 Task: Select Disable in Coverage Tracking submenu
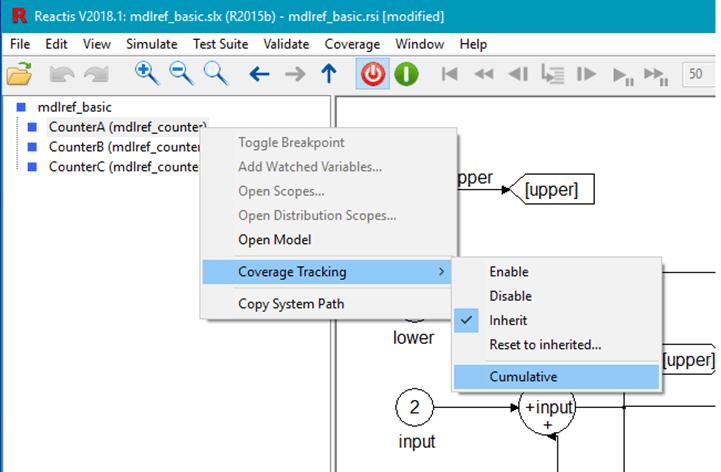coord(510,296)
